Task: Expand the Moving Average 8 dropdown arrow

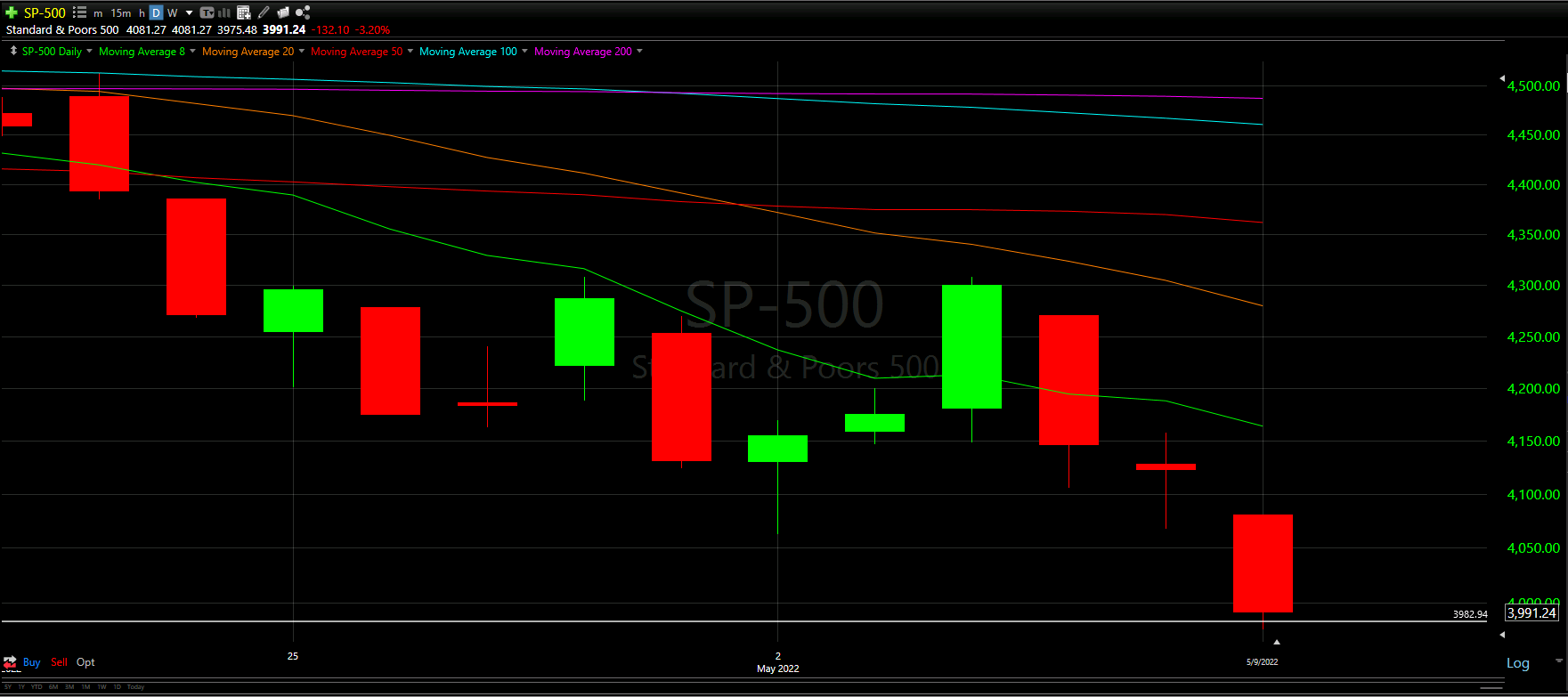Action: [192, 52]
